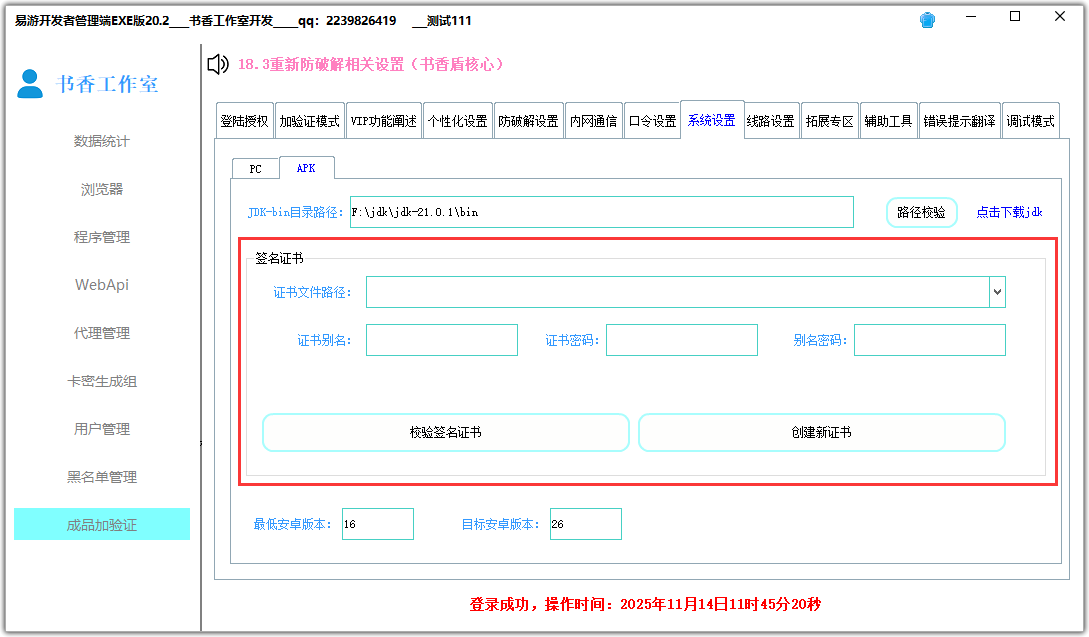Click the 校验签名证书 button
The height and width of the screenshot is (637, 1089).
tap(445, 433)
